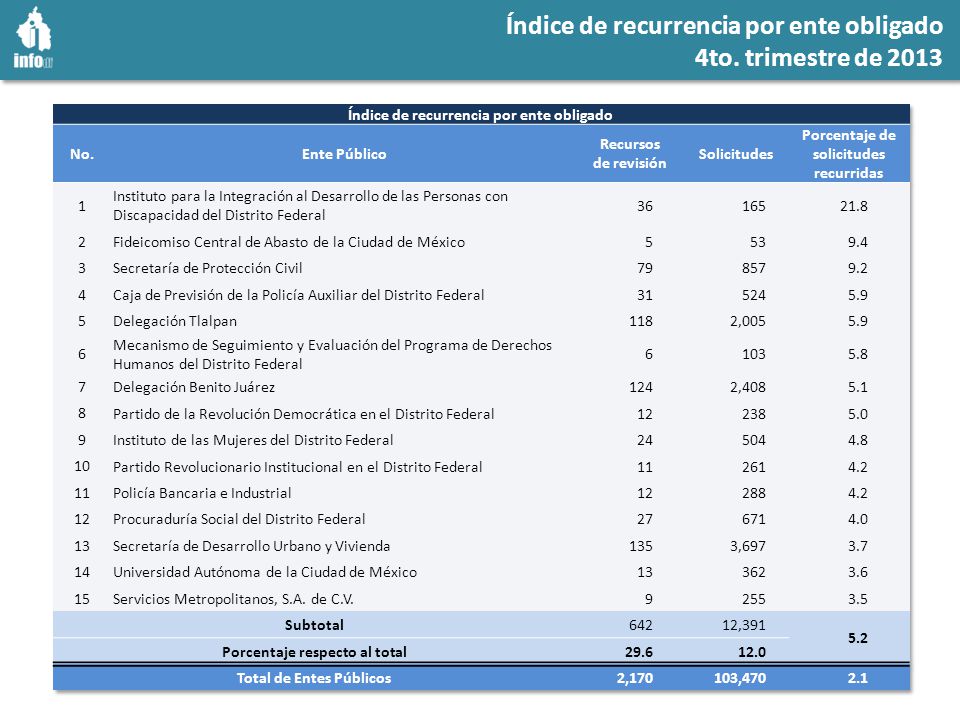Click the 'Total de Entes Públicos' label
Image resolution: width=960 pixels, height=720 pixels.
314,678
